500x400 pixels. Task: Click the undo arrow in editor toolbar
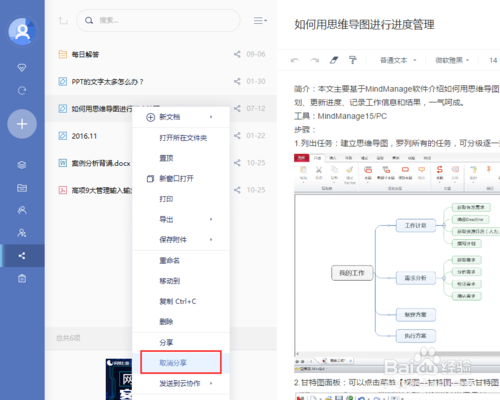[x=295, y=60]
